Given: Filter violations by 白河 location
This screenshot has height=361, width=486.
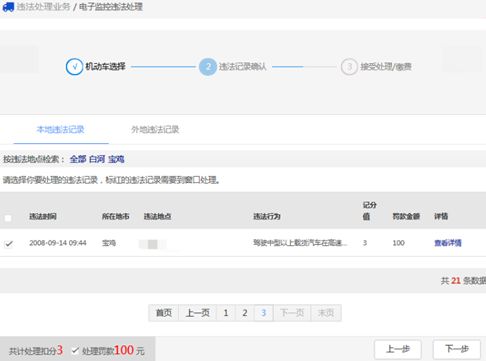Looking at the screenshot, I should pyautogui.click(x=97, y=159).
